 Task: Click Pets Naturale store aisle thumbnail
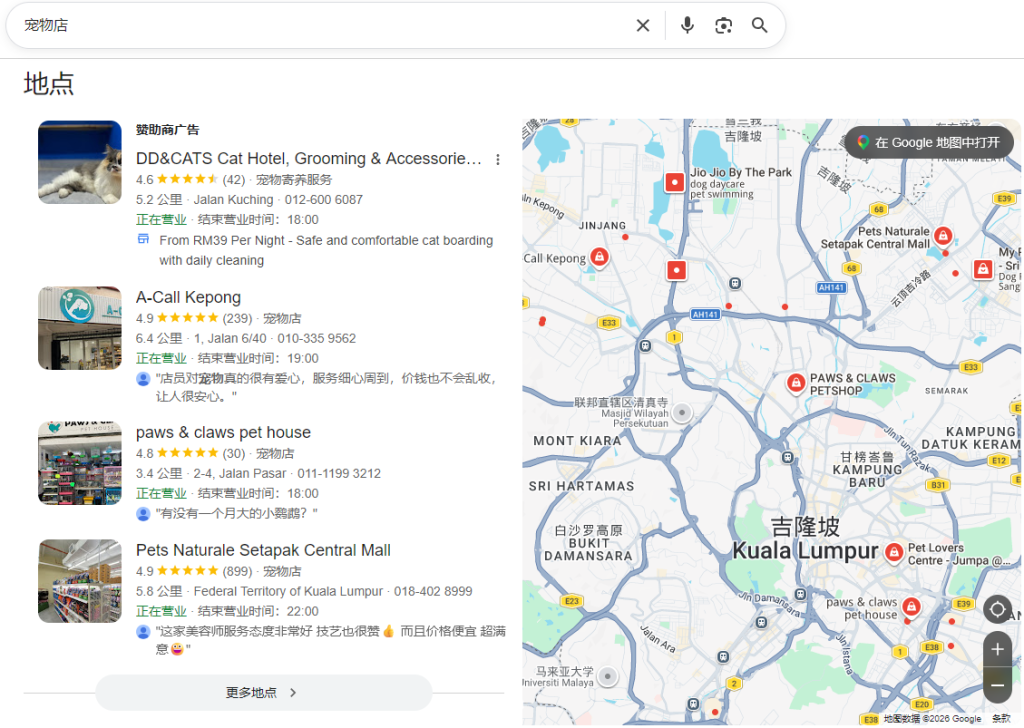point(80,580)
